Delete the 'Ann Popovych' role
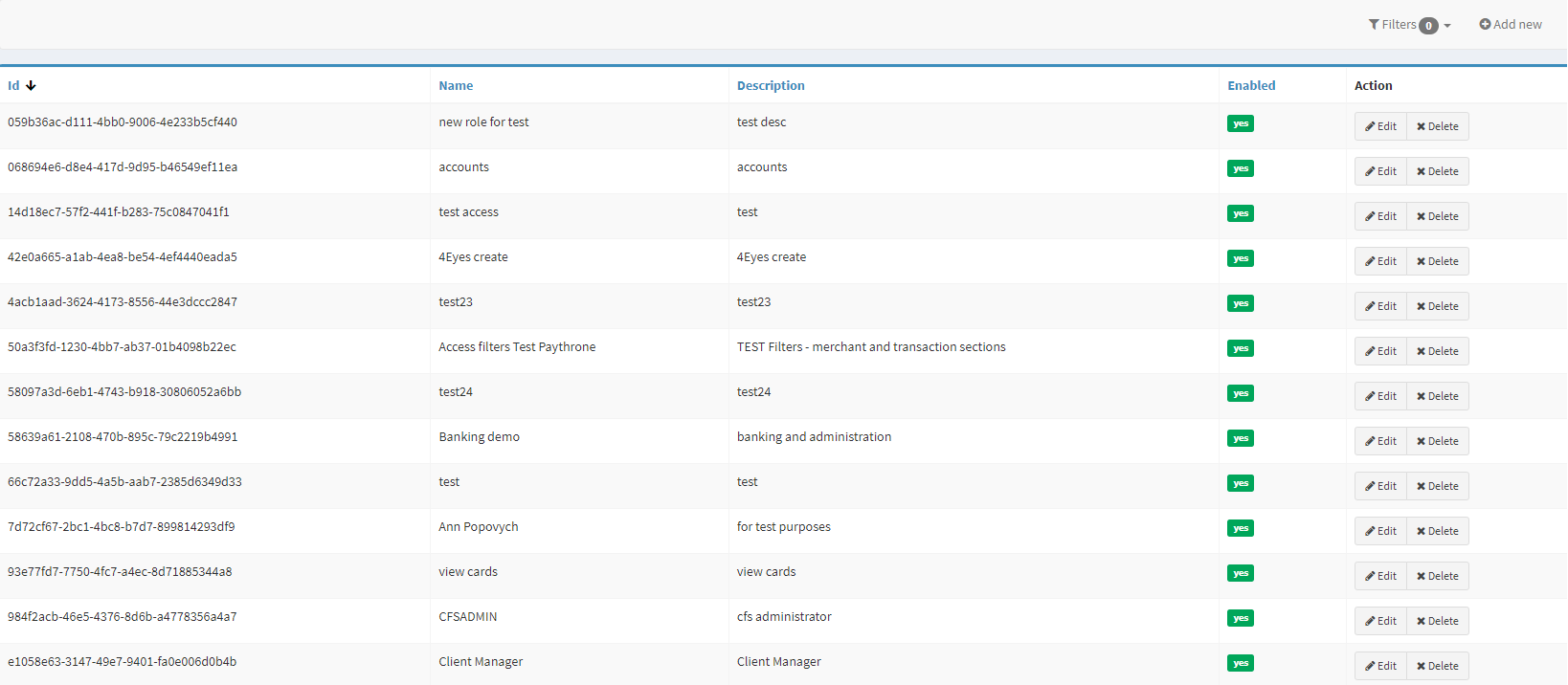 point(1438,531)
